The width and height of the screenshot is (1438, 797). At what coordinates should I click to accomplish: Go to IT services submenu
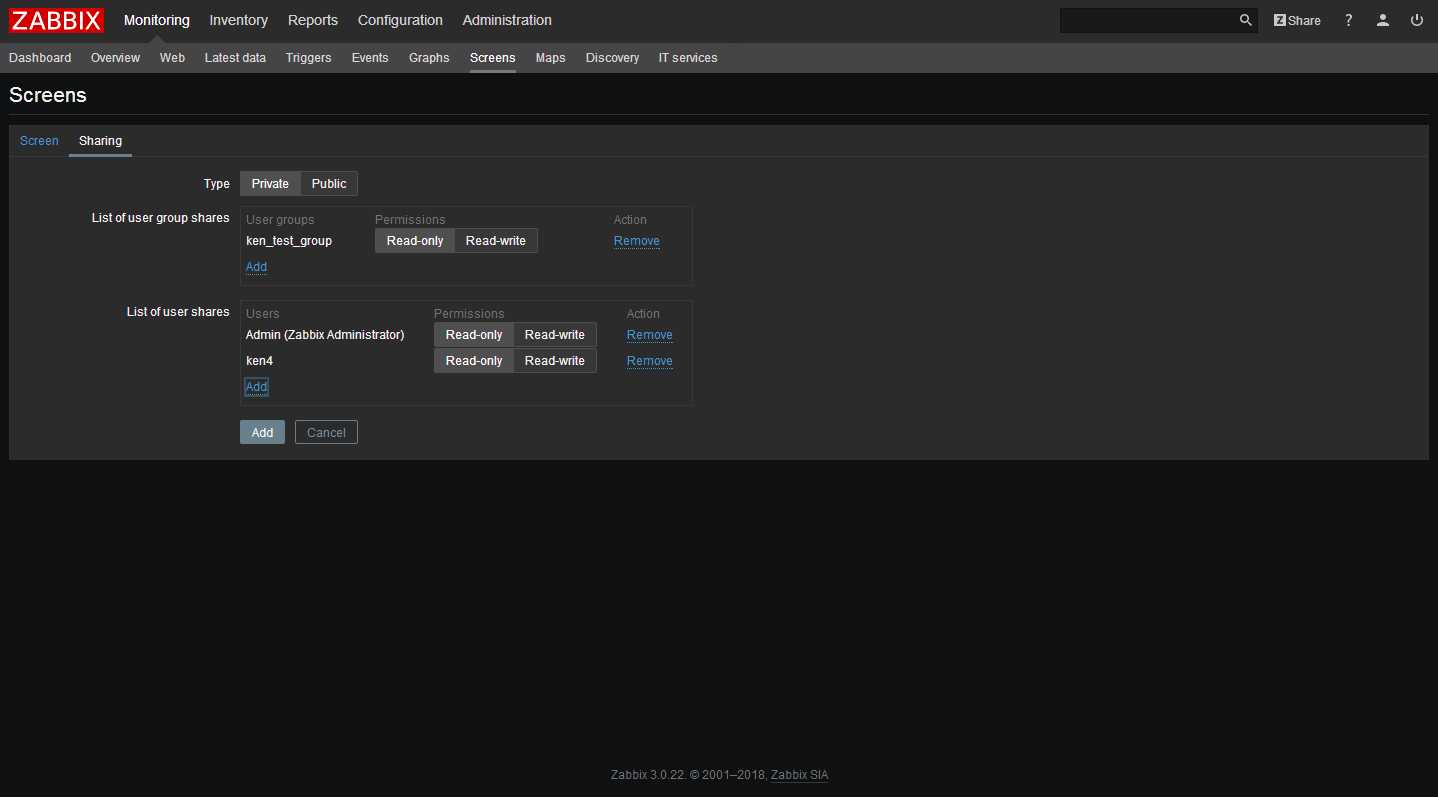(x=688, y=58)
